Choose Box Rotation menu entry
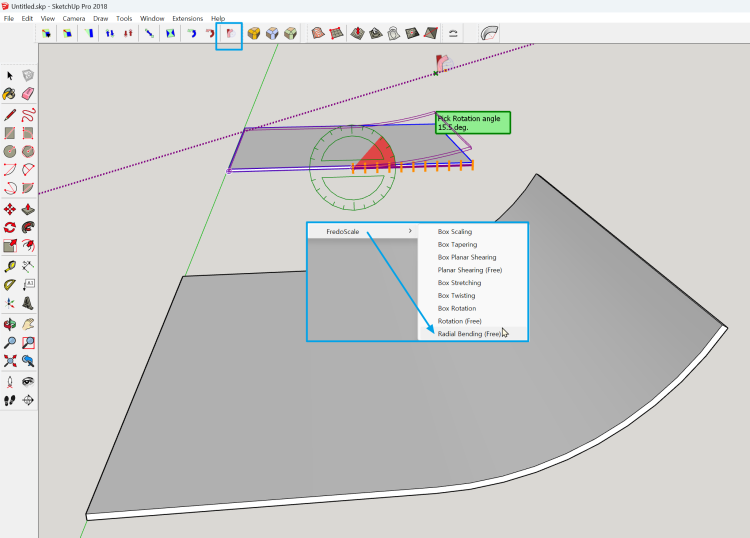Viewport: 750px width, 538px height. pyautogui.click(x=457, y=308)
